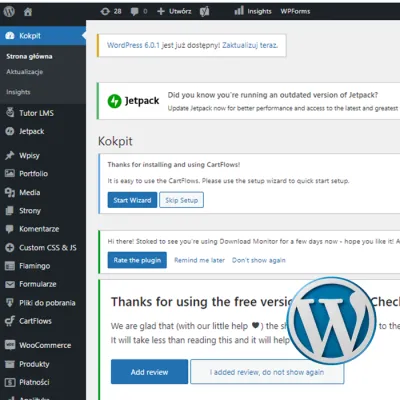
Task: Open WPForms in the admin bar
Action: click(295, 11)
